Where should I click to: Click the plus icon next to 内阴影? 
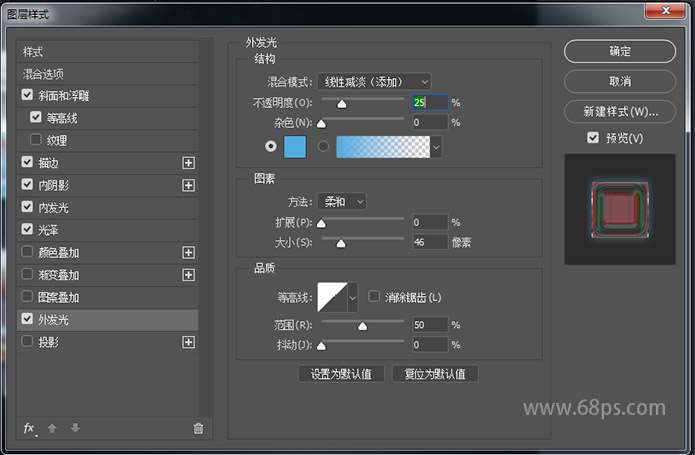[x=187, y=185]
